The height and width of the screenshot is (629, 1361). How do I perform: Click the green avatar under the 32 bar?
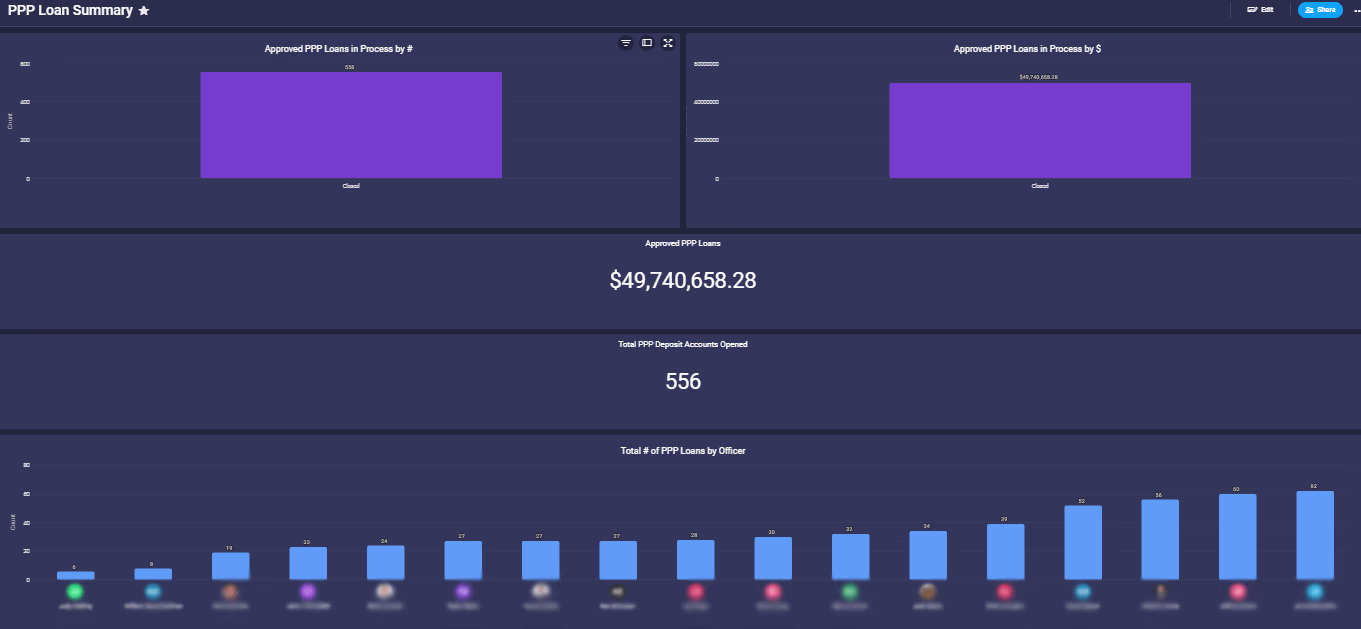point(850,591)
